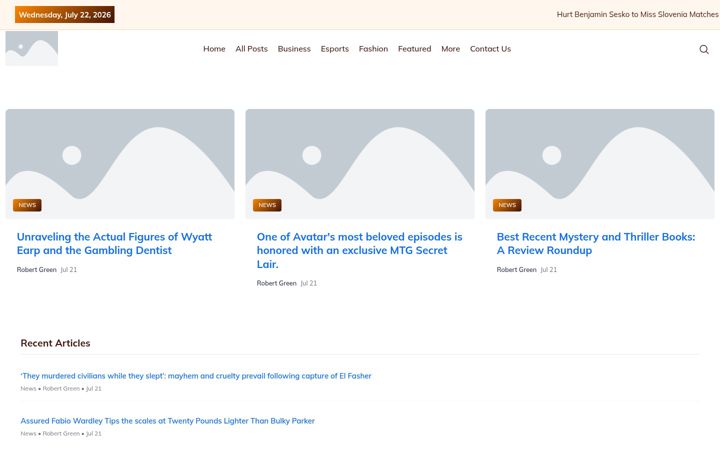The height and width of the screenshot is (450, 720).
Task: Open Best Recent Mystery and Thriller Books headline
Action: (x=596, y=243)
